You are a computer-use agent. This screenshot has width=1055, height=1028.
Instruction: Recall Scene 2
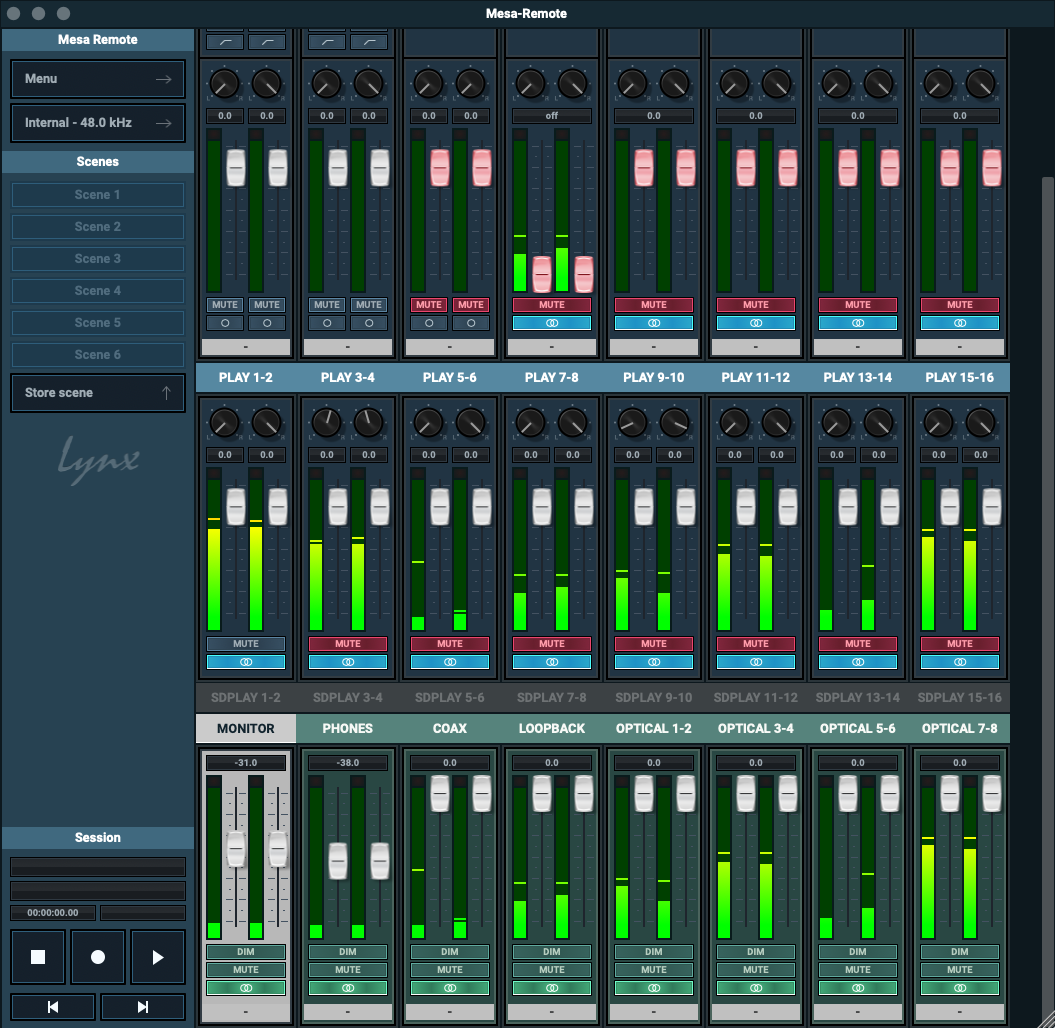[98, 227]
